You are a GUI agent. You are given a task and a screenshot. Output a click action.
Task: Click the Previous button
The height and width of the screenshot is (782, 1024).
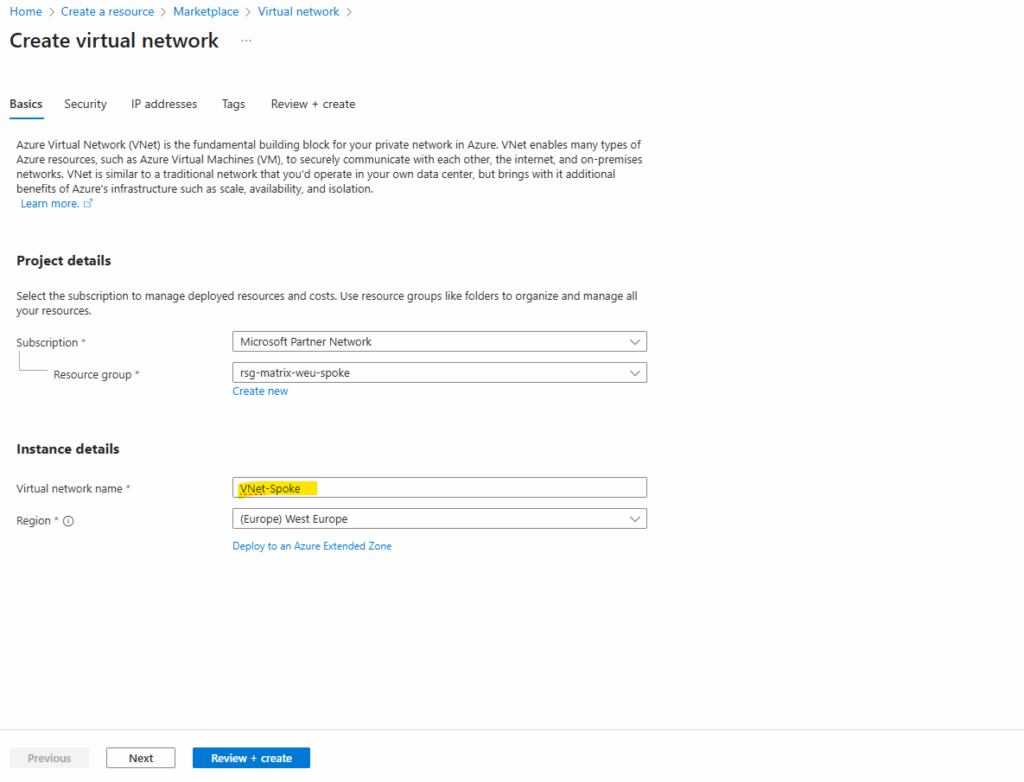(x=49, y=758)
